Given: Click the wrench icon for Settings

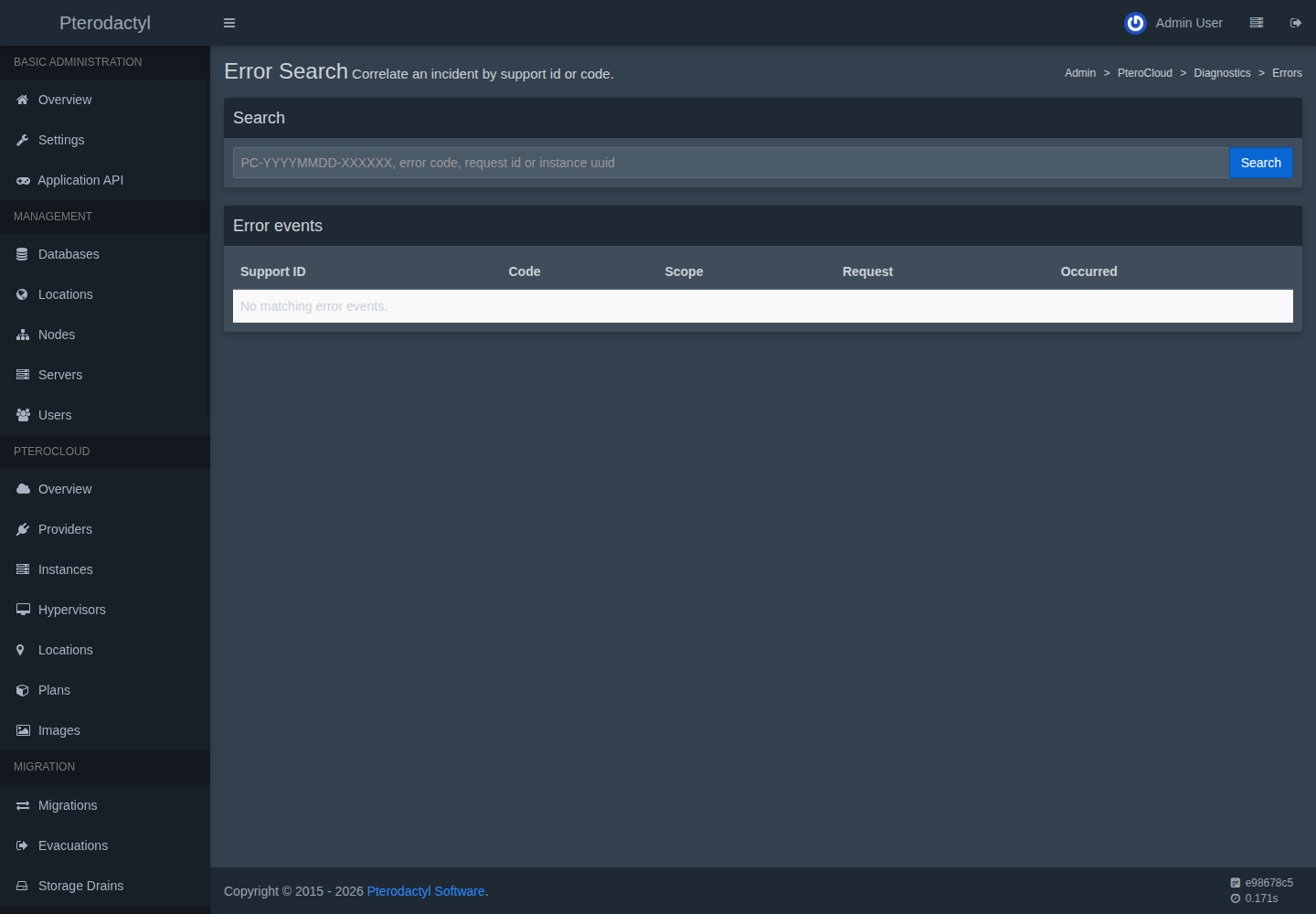Looking at the screenshot, I should point(23,140).
